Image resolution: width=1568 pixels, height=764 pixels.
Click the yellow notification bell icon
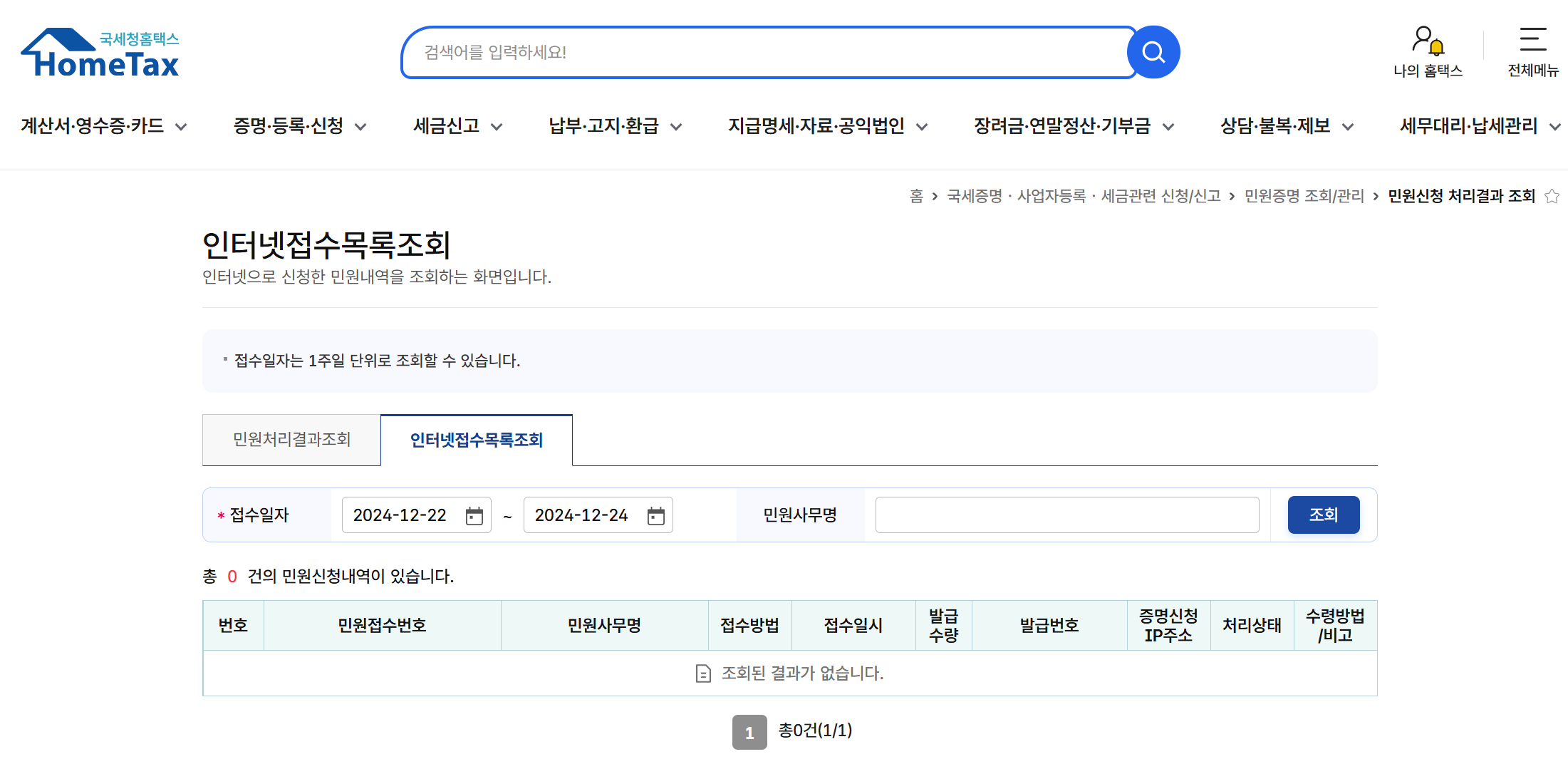1436,46
